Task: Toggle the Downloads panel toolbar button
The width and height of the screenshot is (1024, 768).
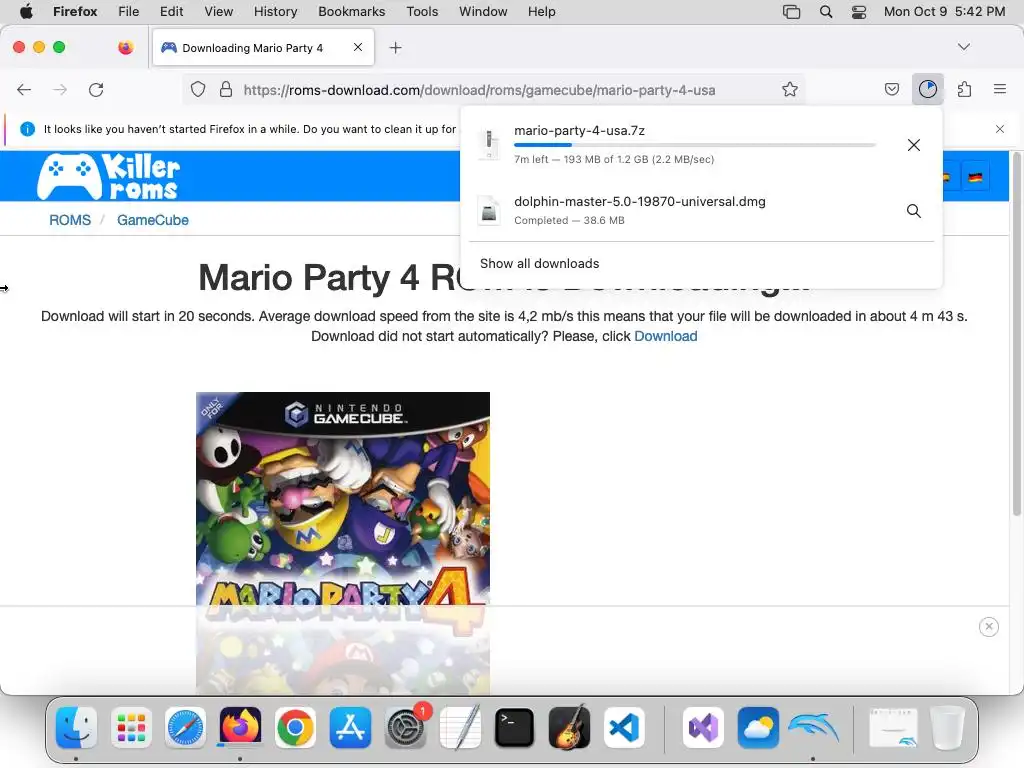Action: 927,89
